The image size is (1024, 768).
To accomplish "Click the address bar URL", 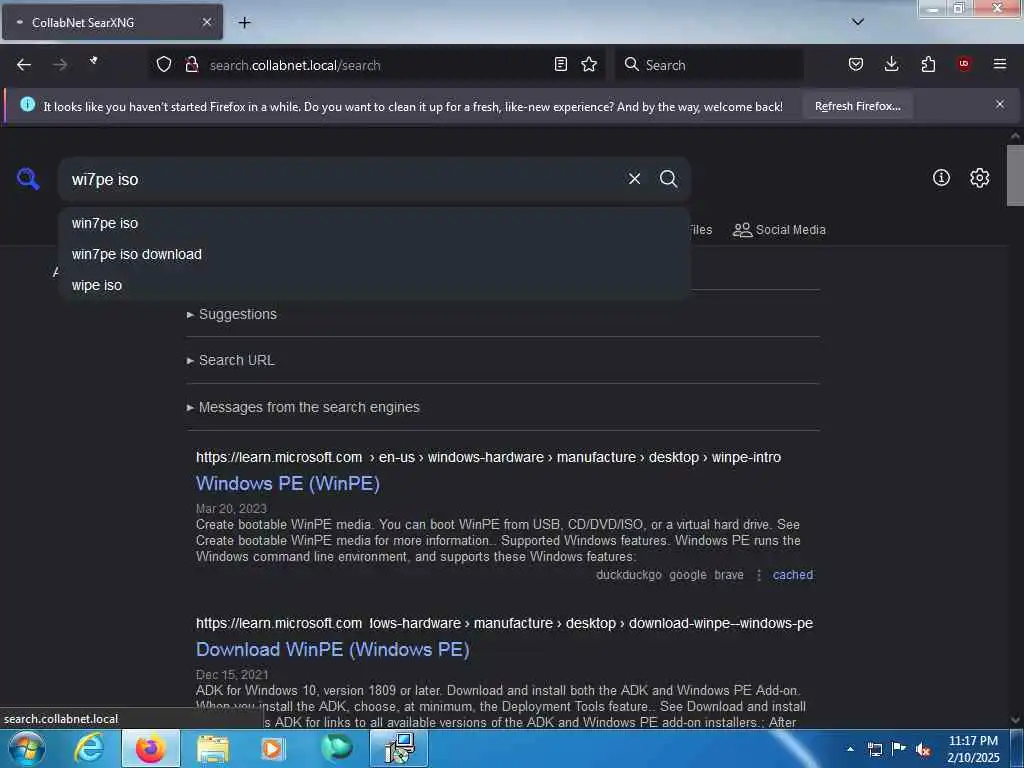I will (x=295, y=65).
